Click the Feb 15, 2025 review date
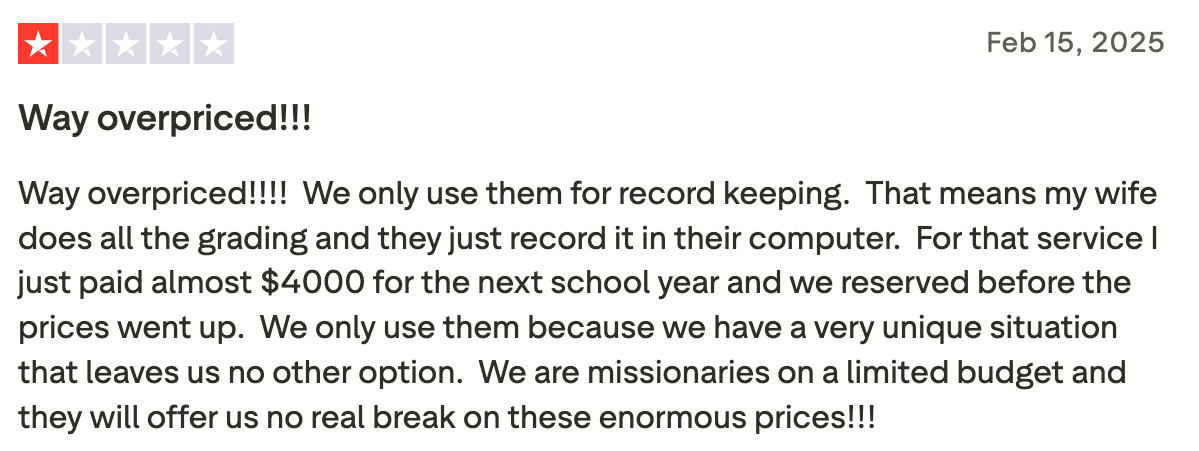 tap(1075, 43)
